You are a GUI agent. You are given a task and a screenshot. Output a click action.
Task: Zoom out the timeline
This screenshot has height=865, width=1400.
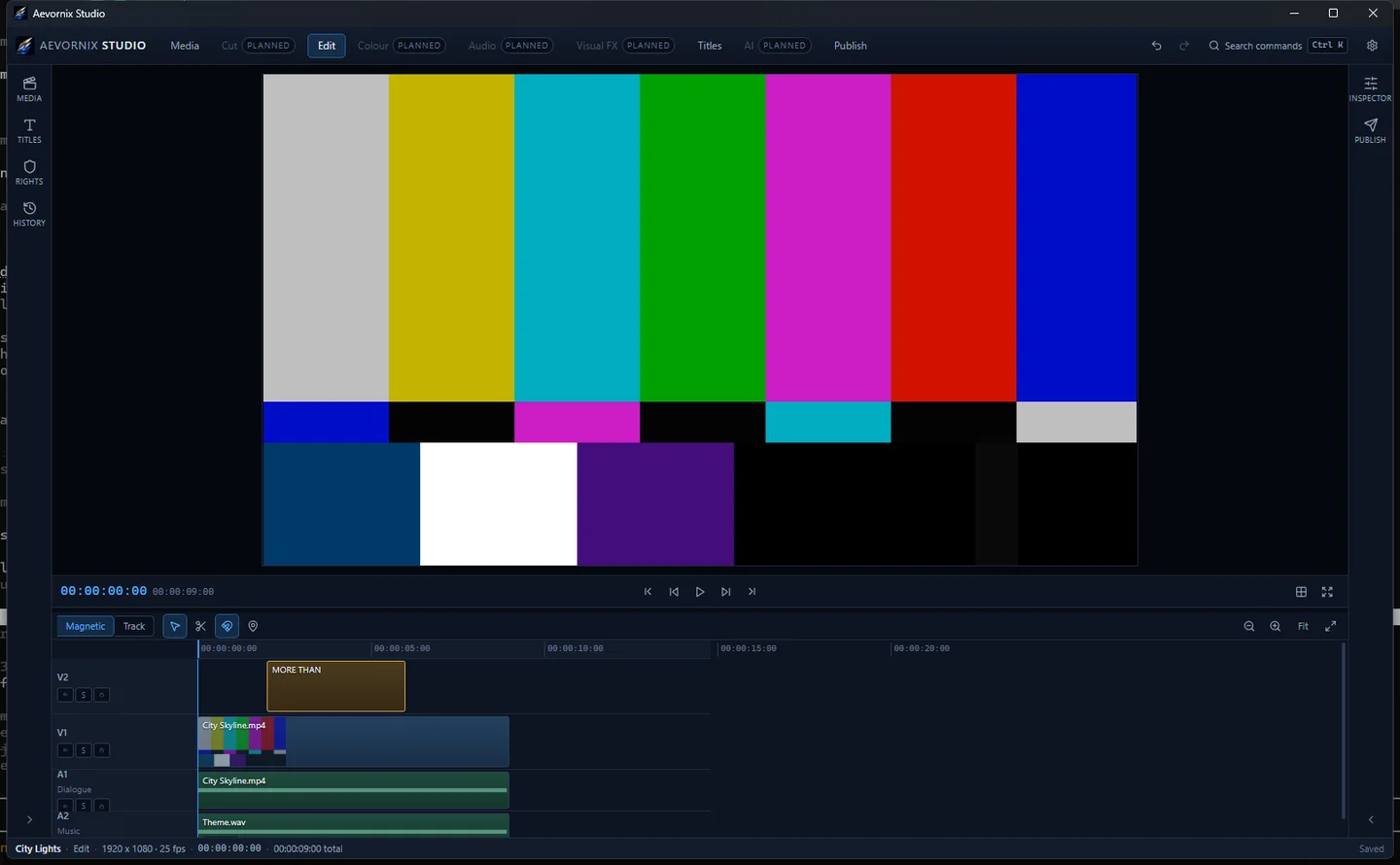(1249, 627)
